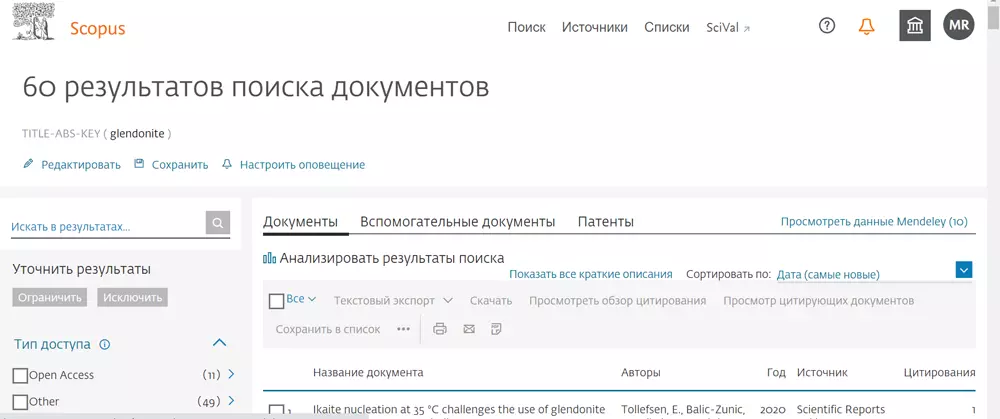Click Сохранить в список
The image size is (1000, 419).
coord(328,329)
